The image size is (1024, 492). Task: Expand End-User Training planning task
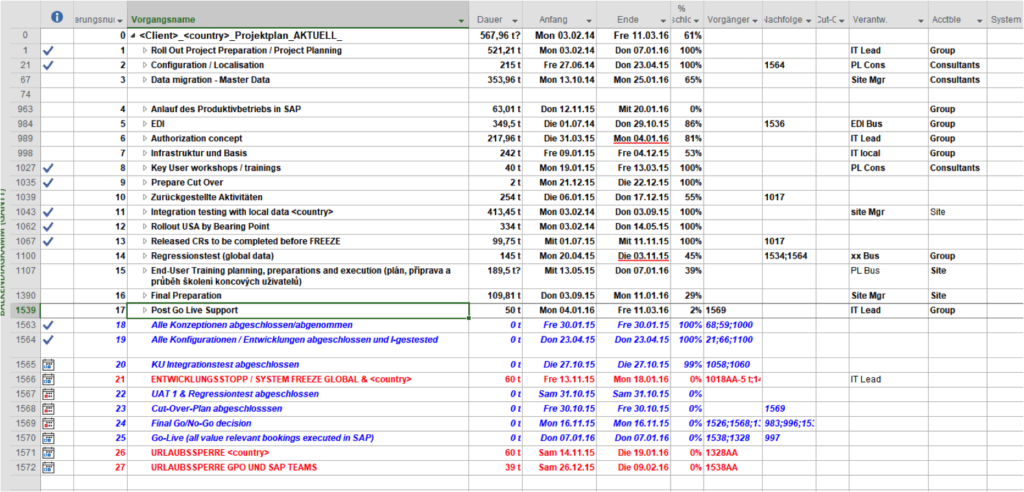coord(145,271)
